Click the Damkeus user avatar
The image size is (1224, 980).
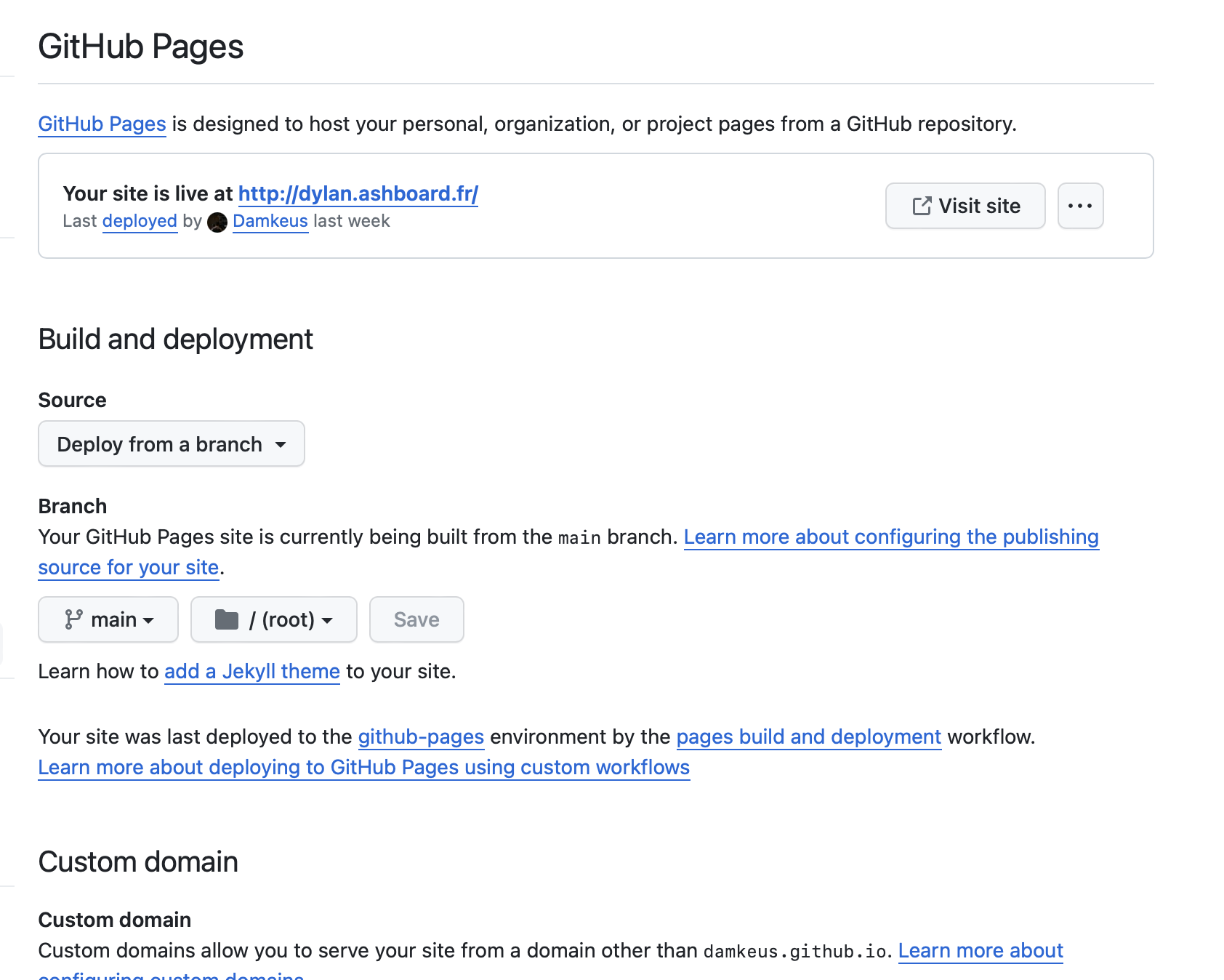click(217, 222)
